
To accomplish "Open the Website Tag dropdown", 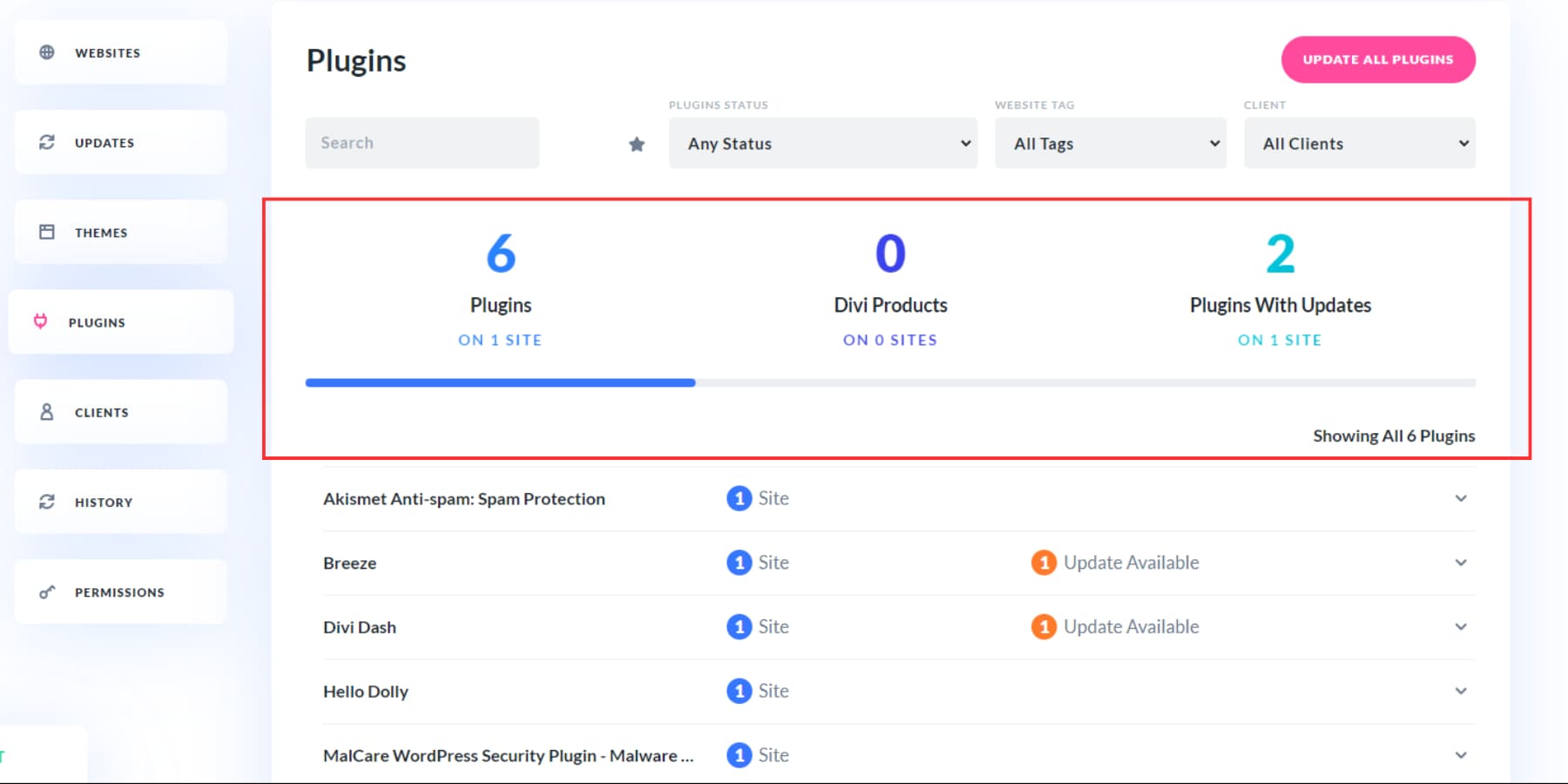I will [1110, 143].
